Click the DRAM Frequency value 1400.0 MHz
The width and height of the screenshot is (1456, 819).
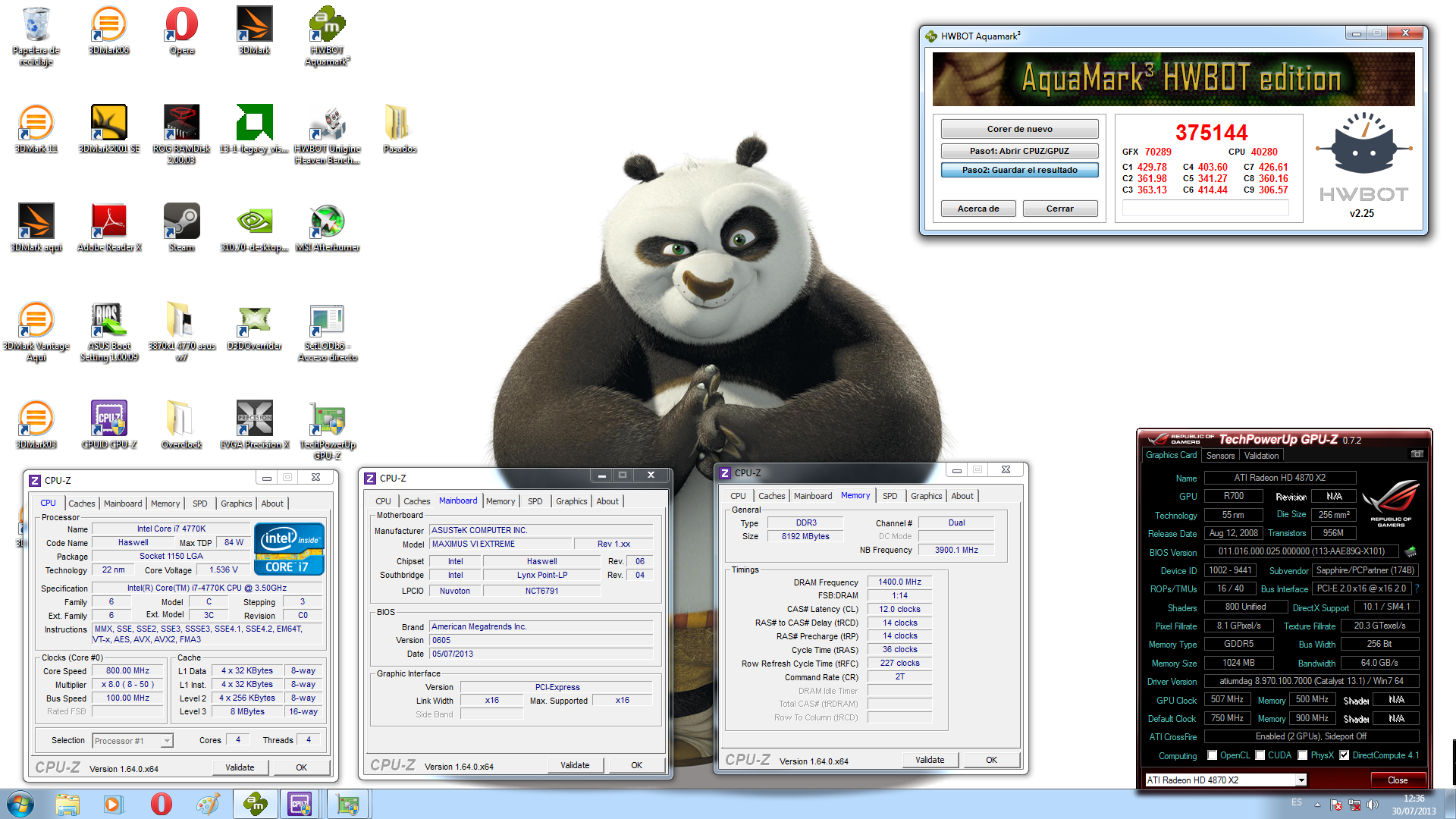(899, 582)
